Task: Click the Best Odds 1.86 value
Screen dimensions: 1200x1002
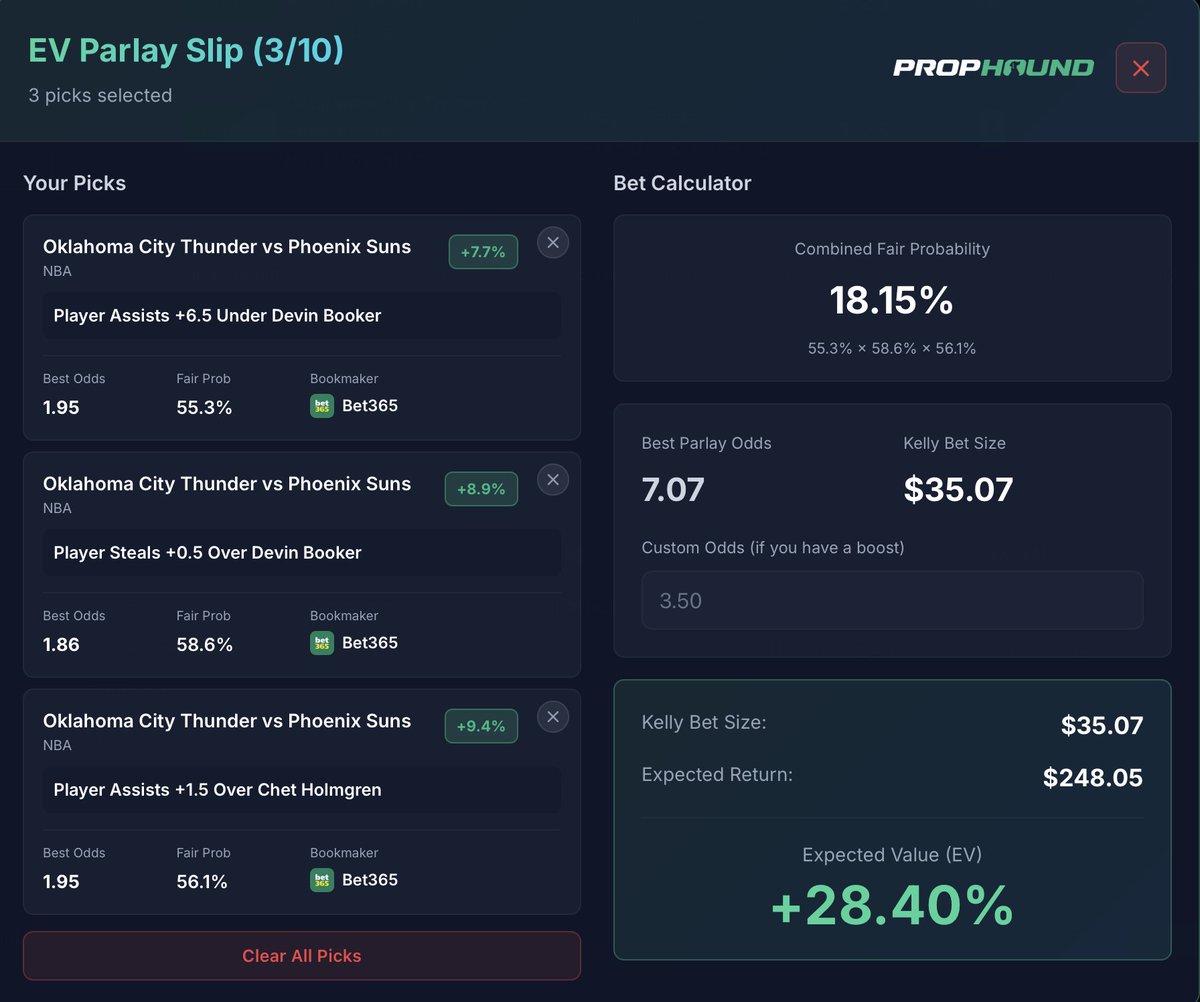Action: [61, 645]
